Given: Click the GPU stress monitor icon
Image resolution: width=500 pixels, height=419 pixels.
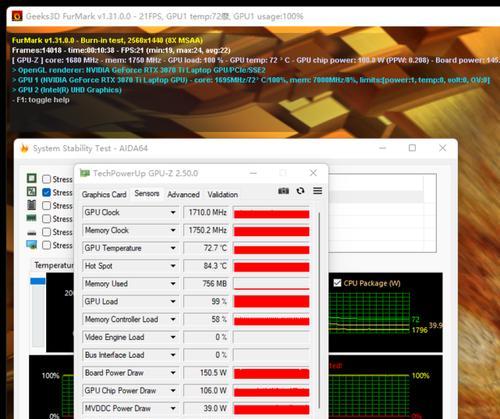Looking at the screenshot, I should pyautogui.click(x=31, y=245).
